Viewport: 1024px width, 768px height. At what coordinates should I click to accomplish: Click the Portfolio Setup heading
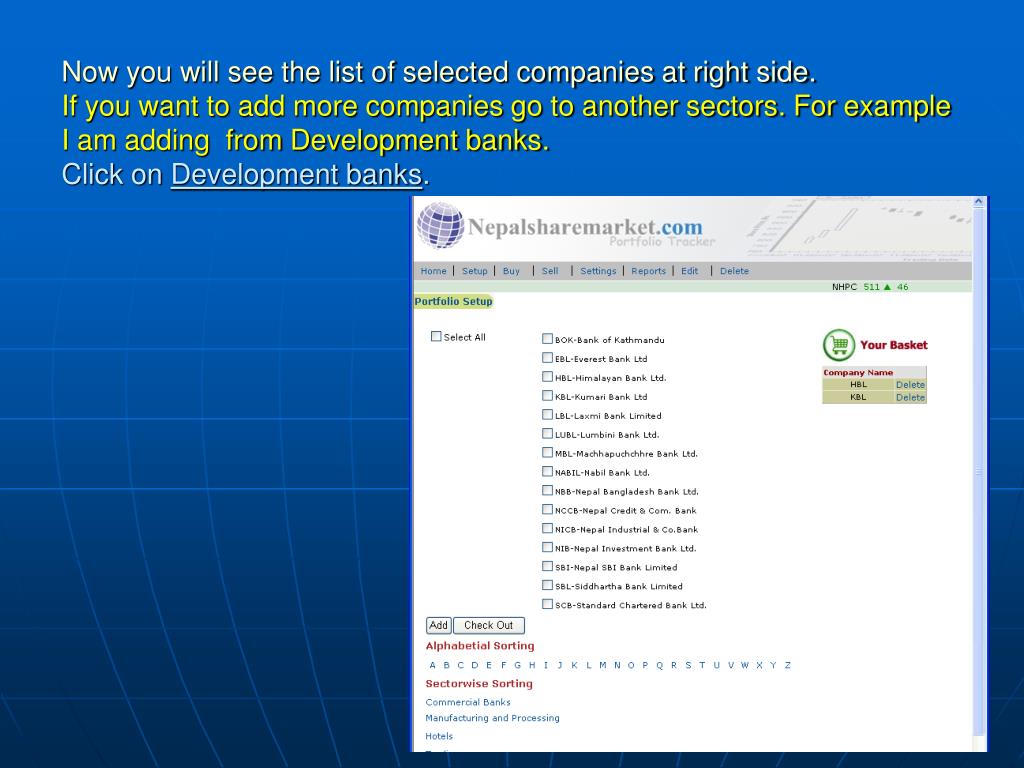point(453,301)
